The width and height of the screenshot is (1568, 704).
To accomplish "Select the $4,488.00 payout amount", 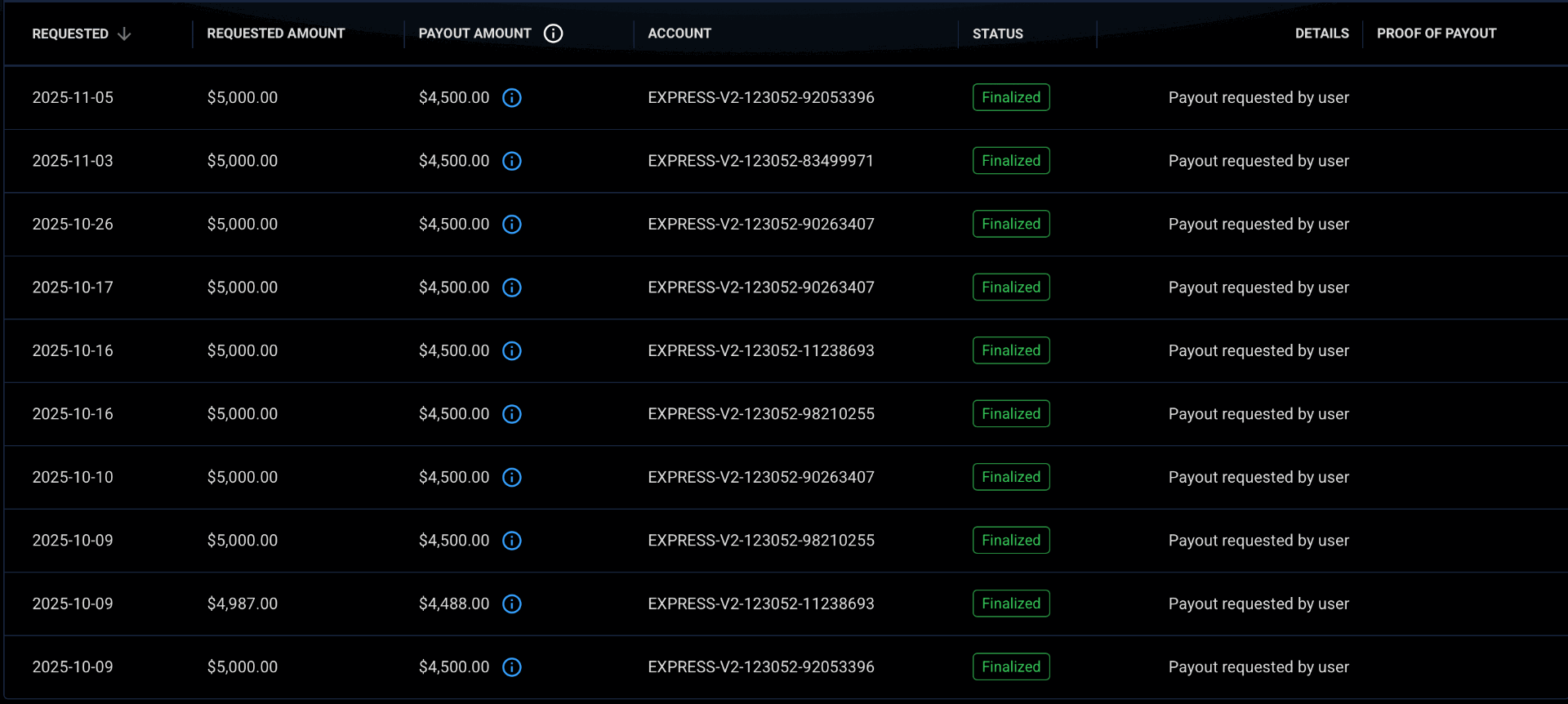I will pyautogui.click(x=454, y=604).
